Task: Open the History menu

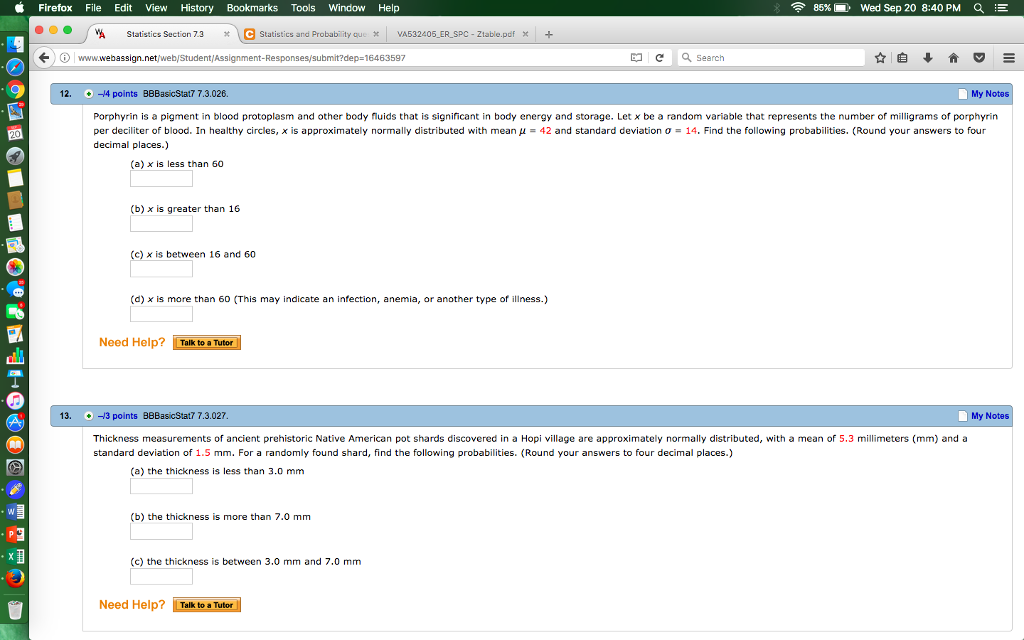Action: [x=196, y=8]
